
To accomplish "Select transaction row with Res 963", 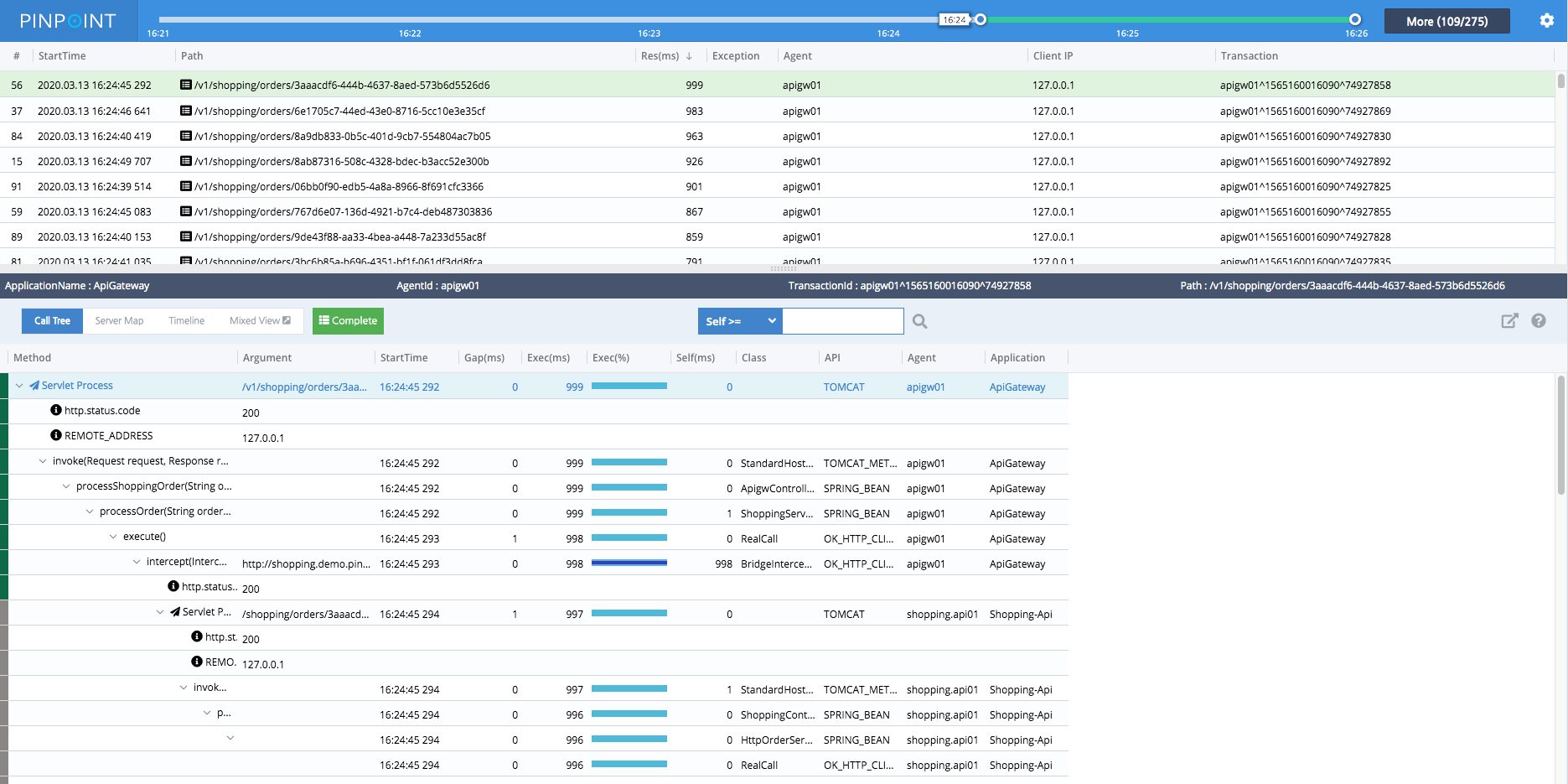I will (778, 136).
